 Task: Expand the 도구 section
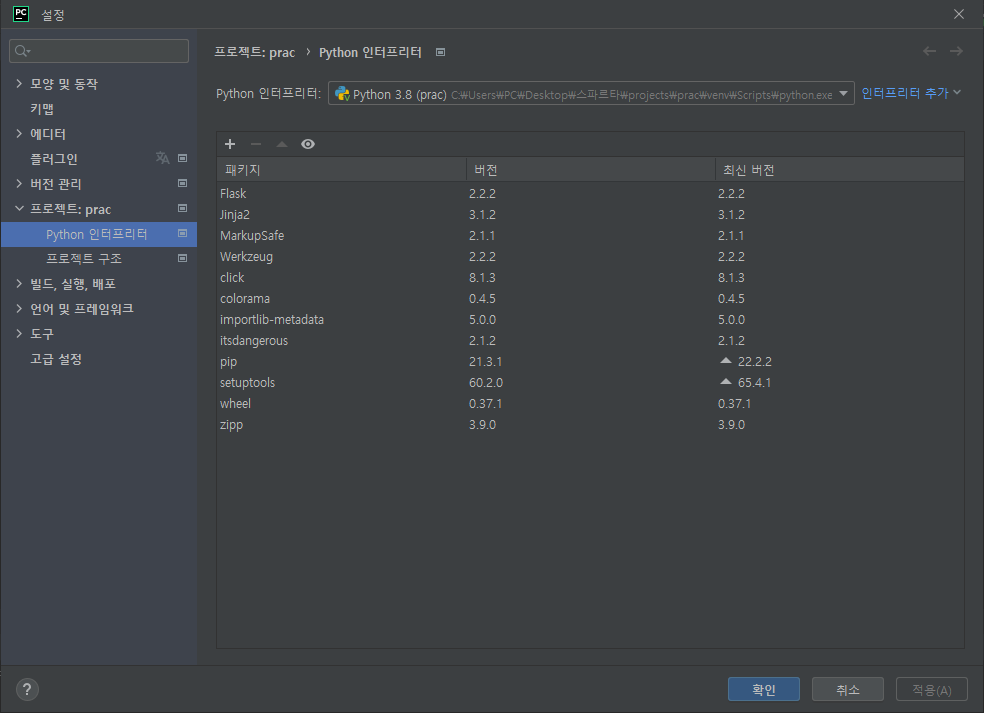click(x=19, y=333)
